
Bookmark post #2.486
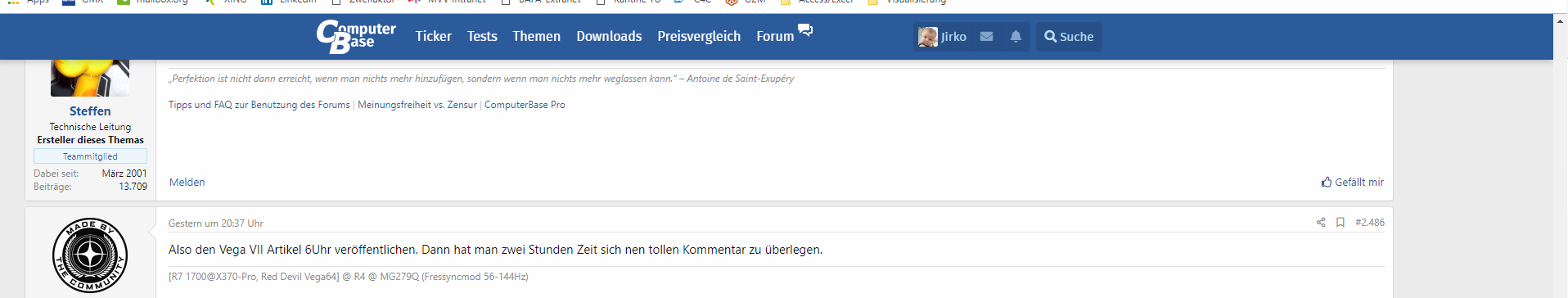click(1340, 223)
